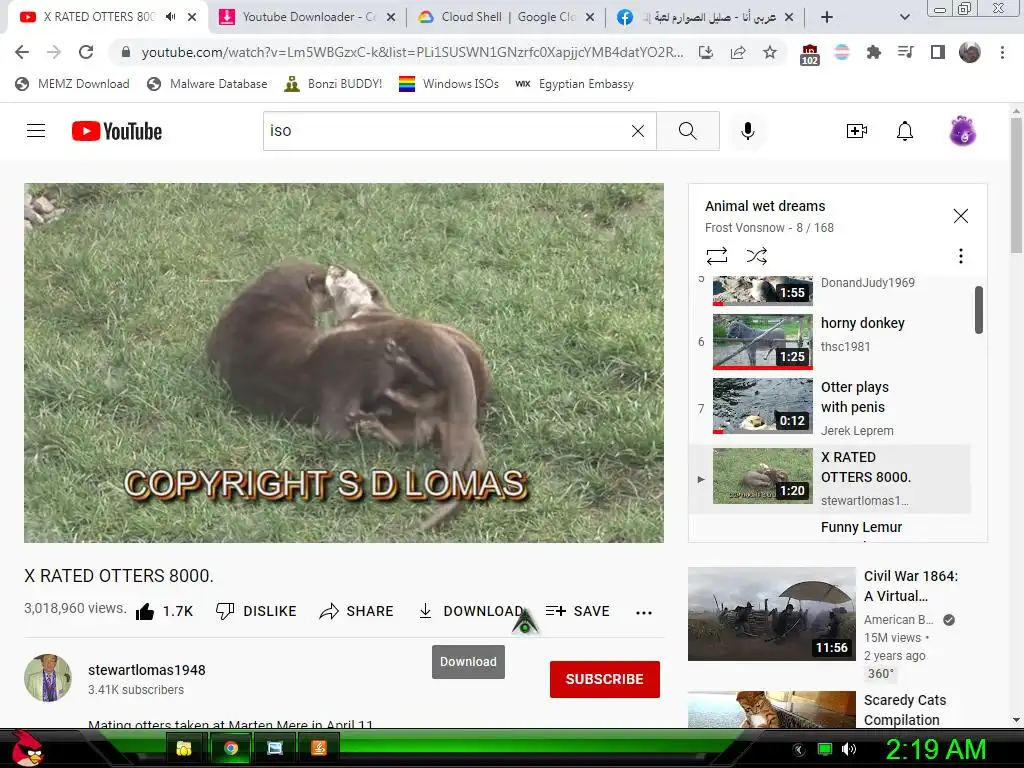Image resolution: width=1024 pixels, height=768 pixels.
Task: Open the striped circle extension icon
Action: [x=842, y=52]
